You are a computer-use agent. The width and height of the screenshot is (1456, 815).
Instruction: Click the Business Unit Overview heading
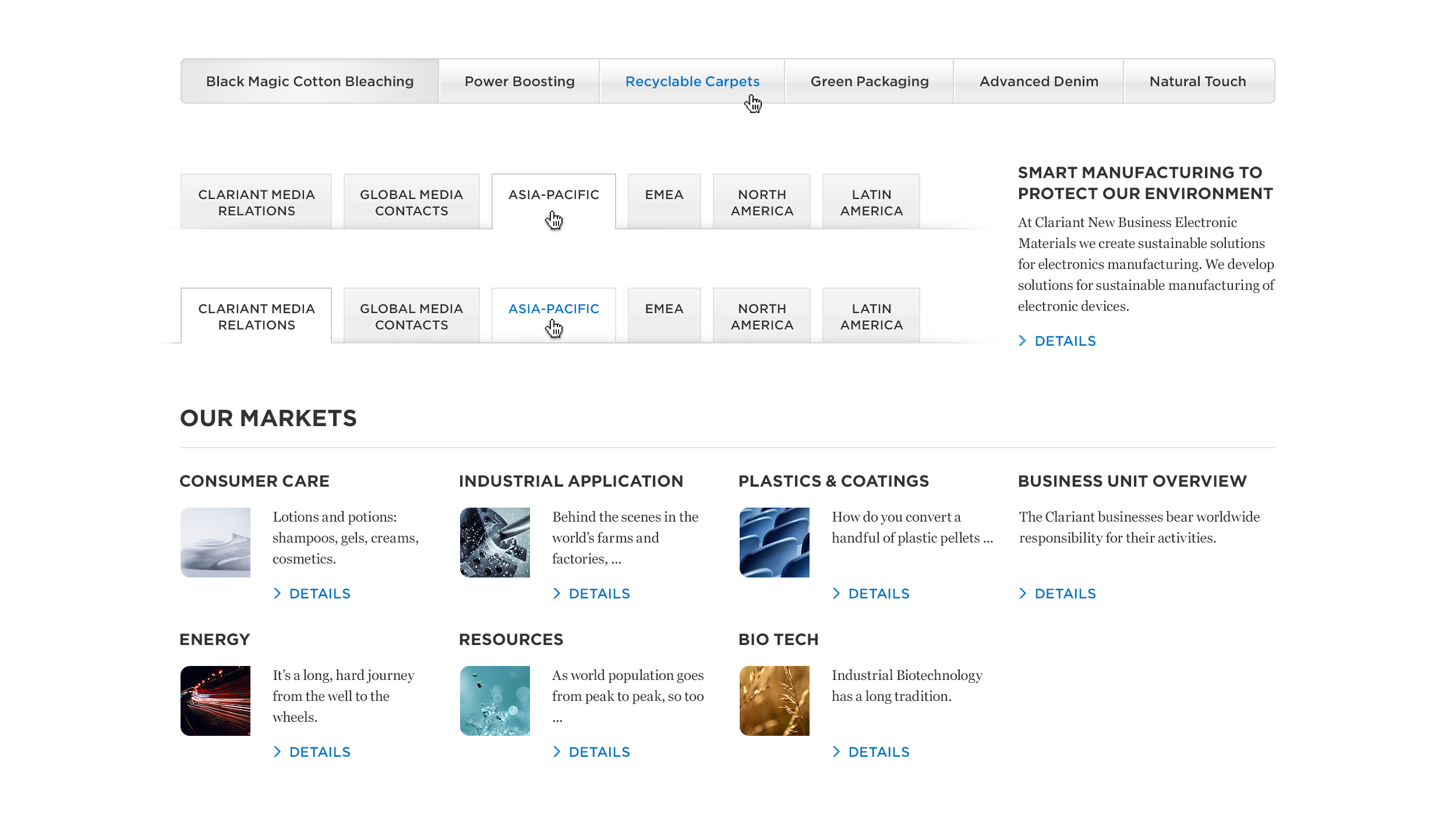point(1132,481)
